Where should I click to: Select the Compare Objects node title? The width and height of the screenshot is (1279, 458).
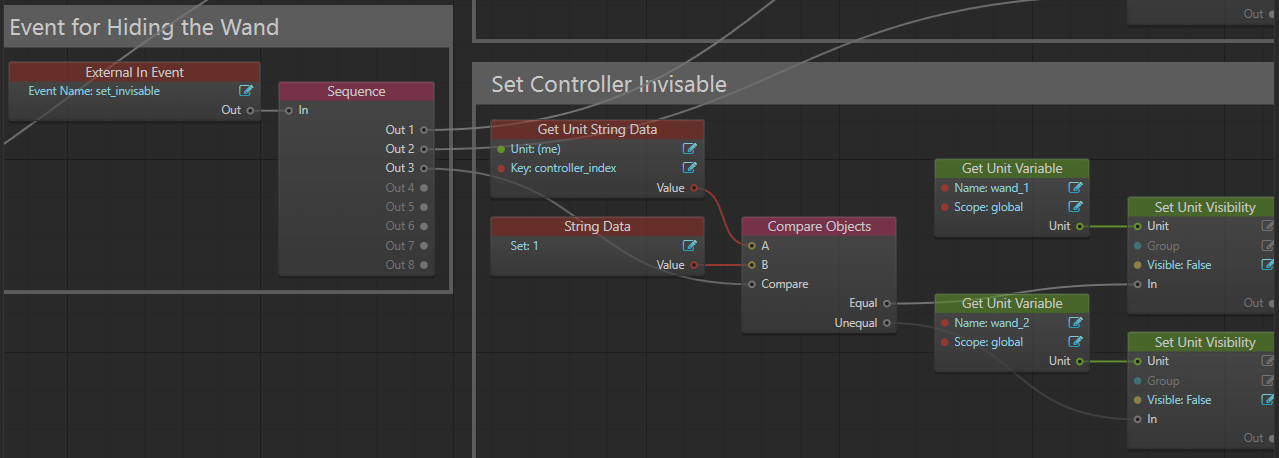tap(818, 226)
